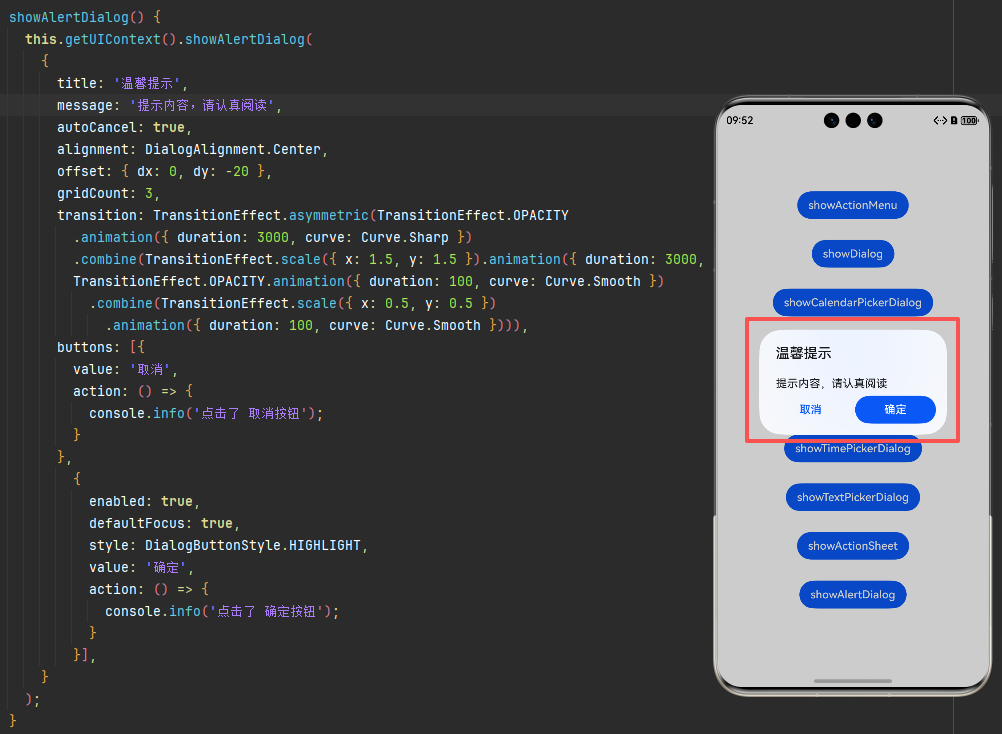The width and height of the screenshot is (1002, 734).
Task: Click the value: '确定' code line
Action: [141, 567]
